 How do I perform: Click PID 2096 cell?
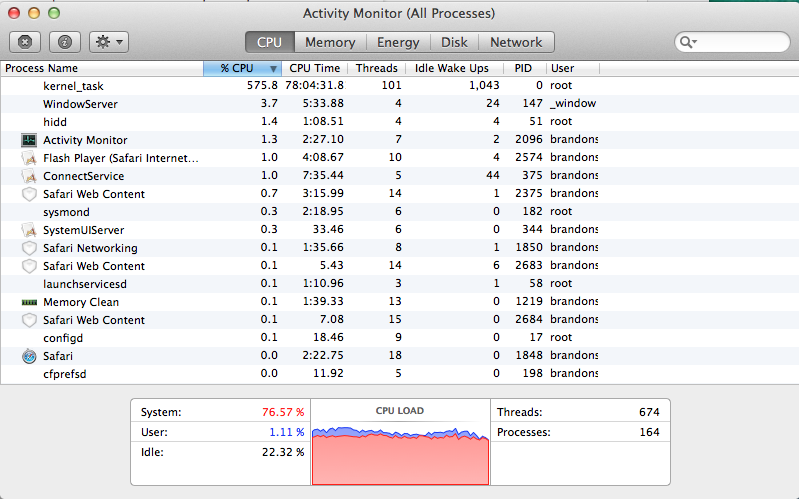[x=528, y=139]
